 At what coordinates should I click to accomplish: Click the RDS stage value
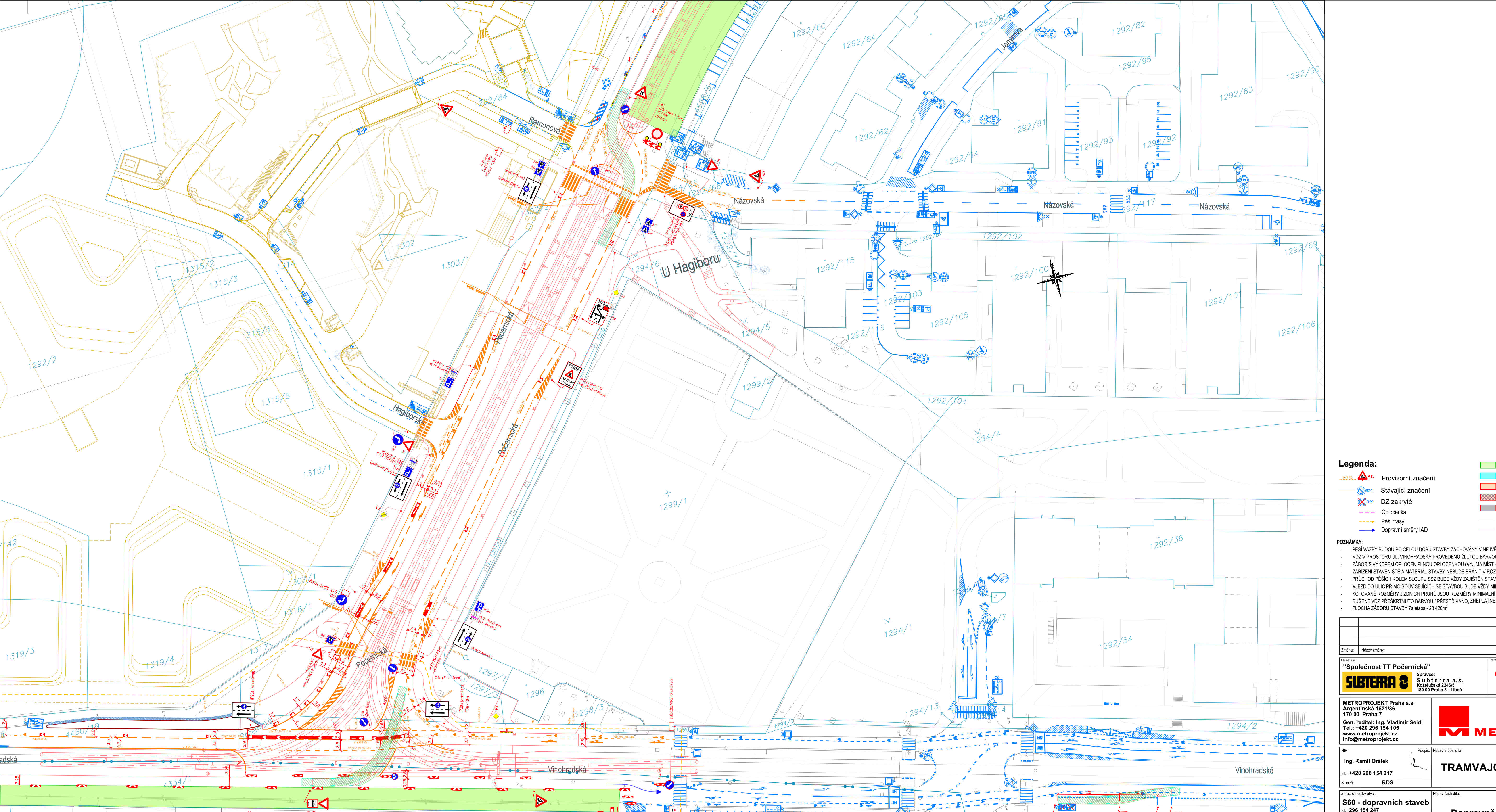pyautogui.click(x=1387, y=782)
